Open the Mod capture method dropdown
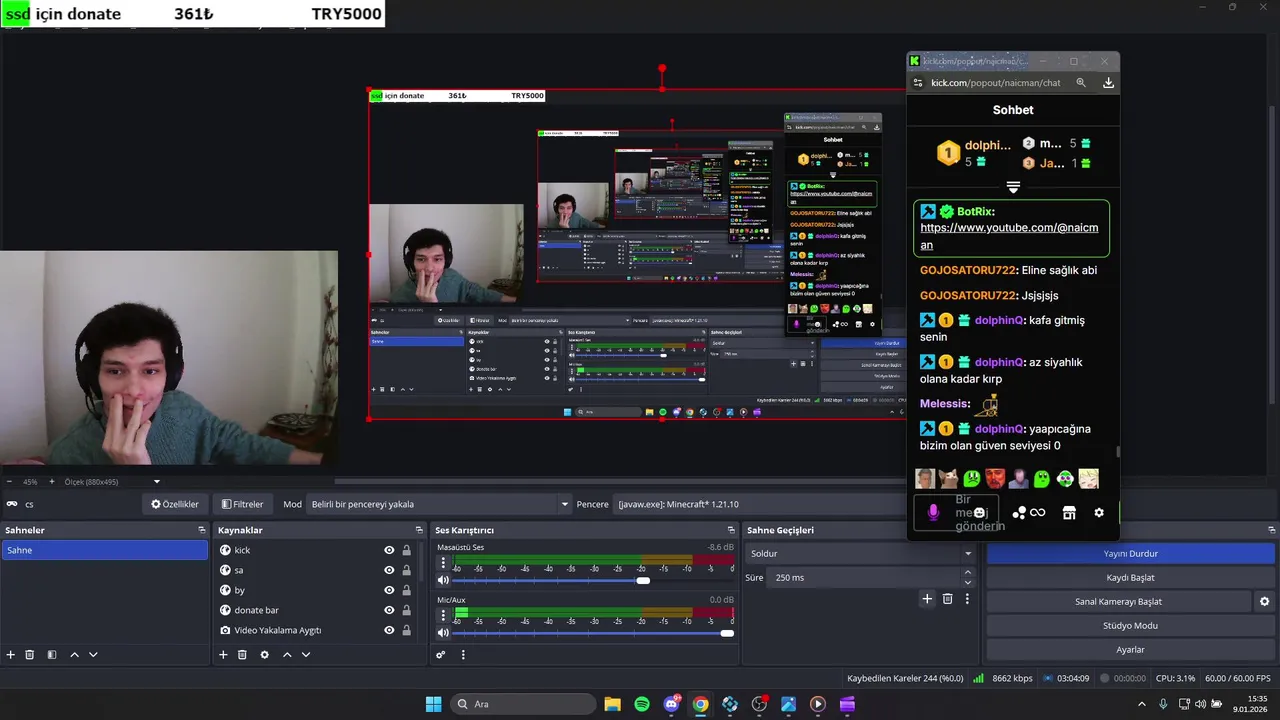 (439, 504)
